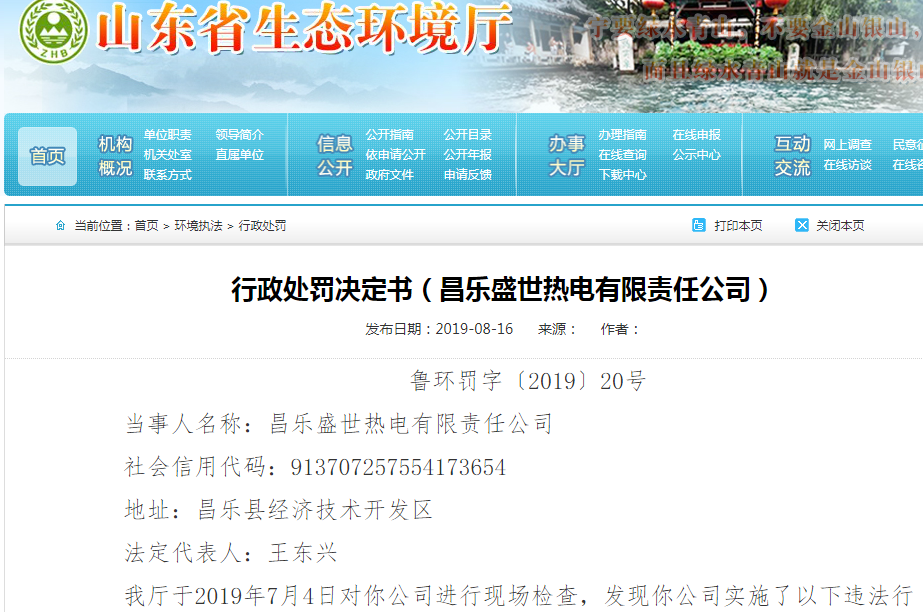Open the 网上调查 link
This screenshot has height=612, width=923.
pos(847,145)
